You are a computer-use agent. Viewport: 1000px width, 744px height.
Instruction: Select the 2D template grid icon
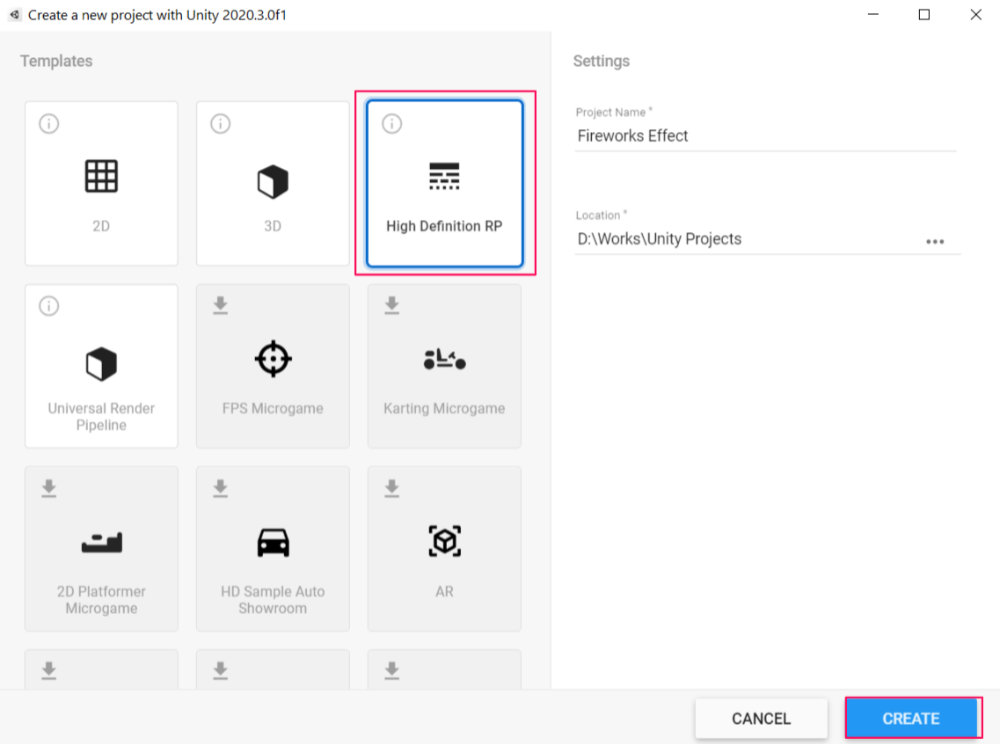101,176
